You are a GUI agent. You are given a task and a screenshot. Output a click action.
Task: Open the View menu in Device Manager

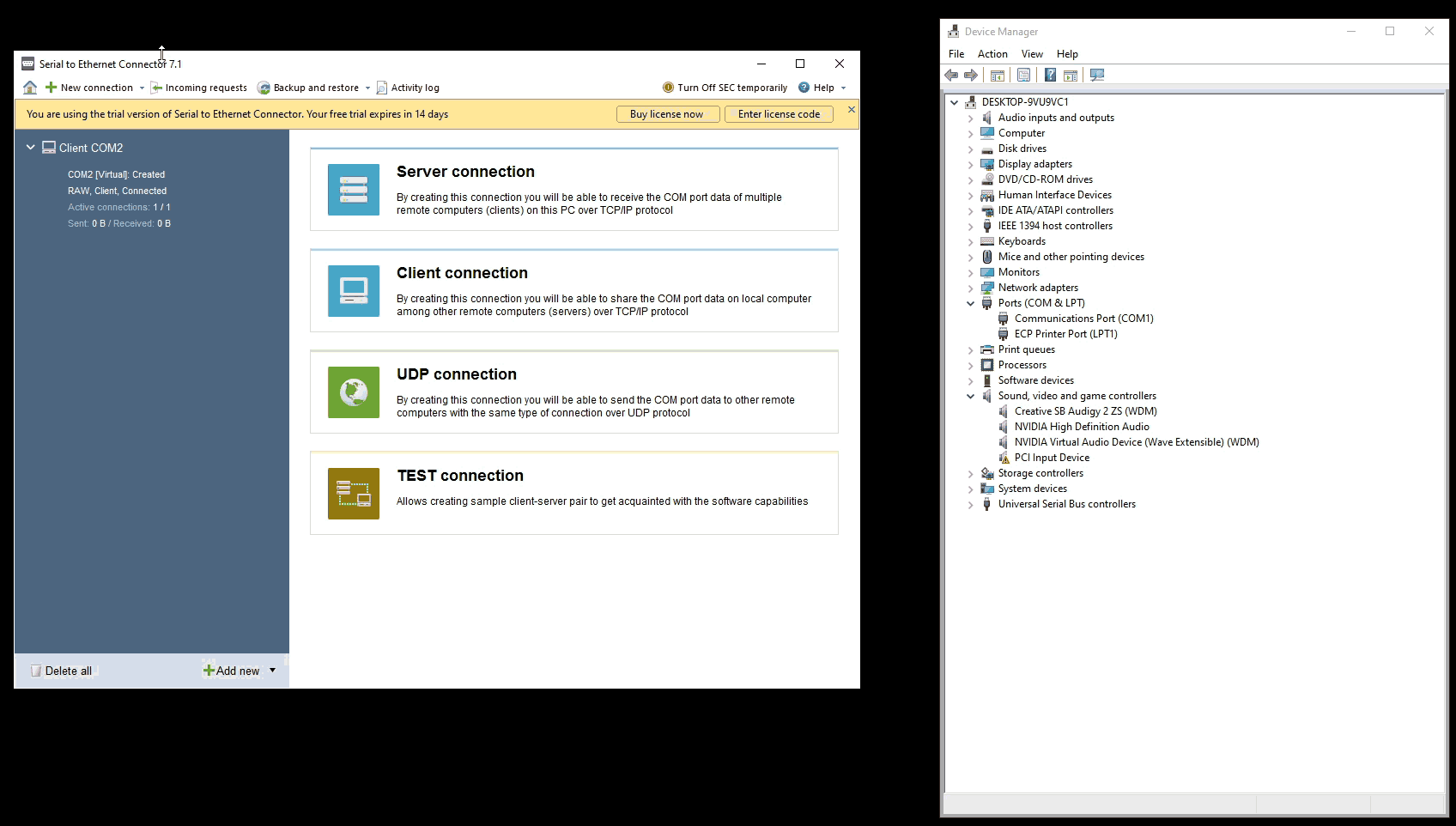1032,54
